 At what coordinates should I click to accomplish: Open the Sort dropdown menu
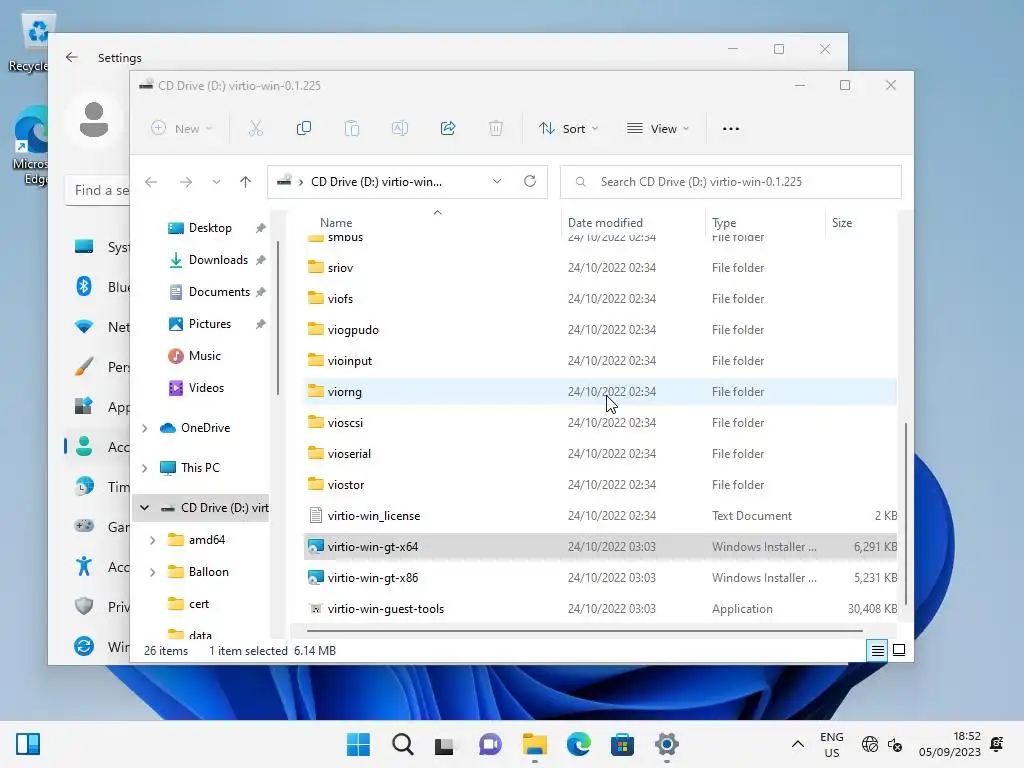click(569, 129)
